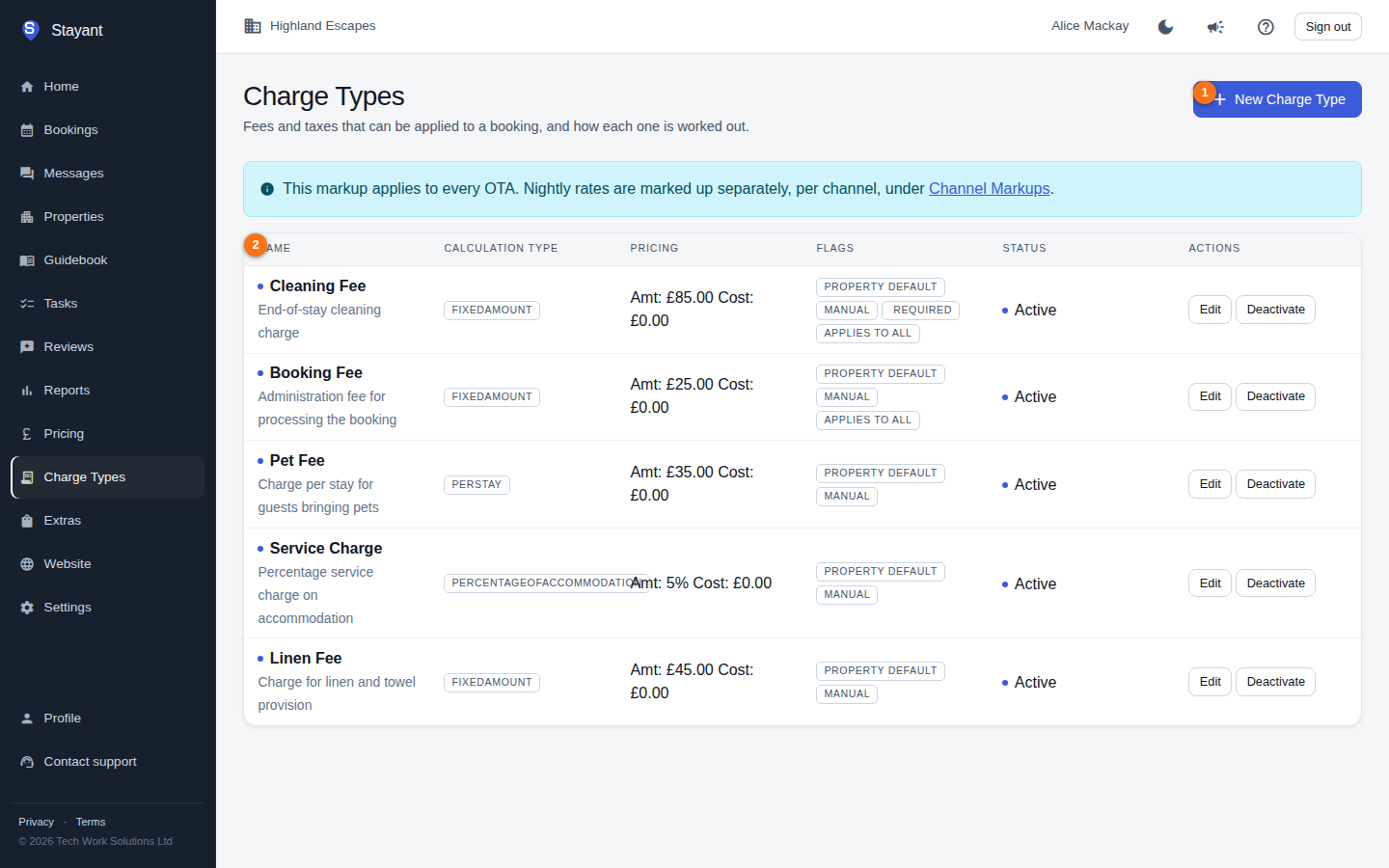Click the Amt: £85.00 pricing cell
Image resolution: width=1389 pixels, height=868 pixels.
[692, 310]
